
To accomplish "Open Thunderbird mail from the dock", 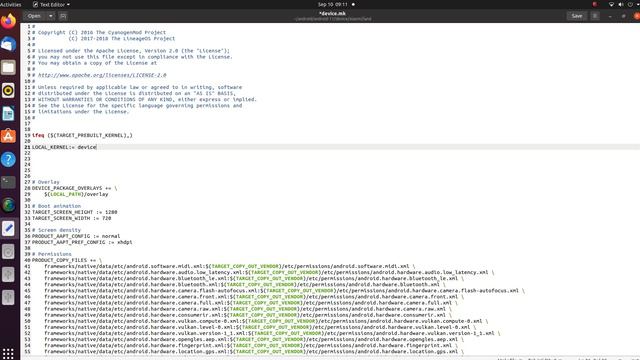I will point(8,44).
